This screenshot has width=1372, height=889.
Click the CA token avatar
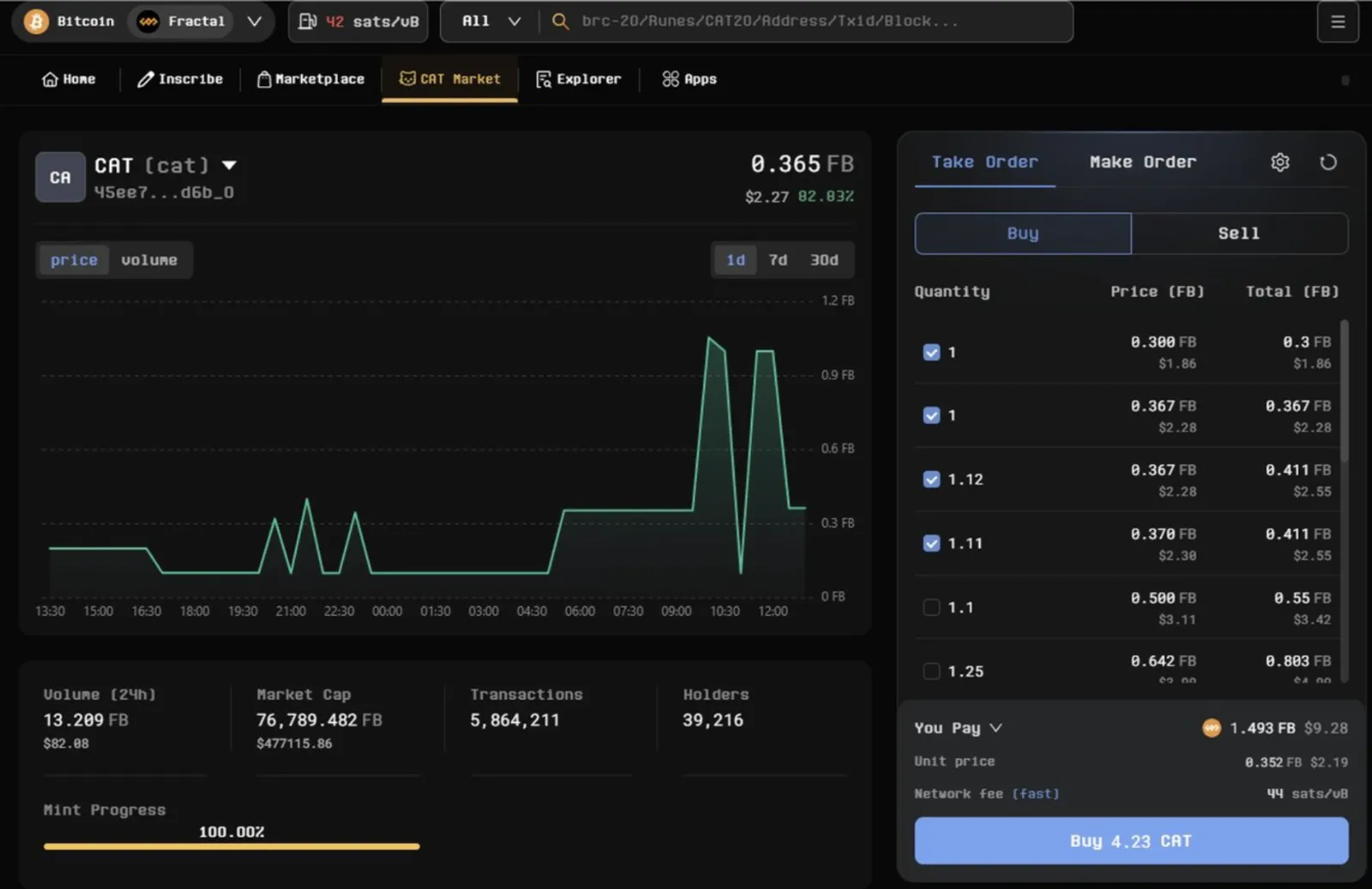60,177
